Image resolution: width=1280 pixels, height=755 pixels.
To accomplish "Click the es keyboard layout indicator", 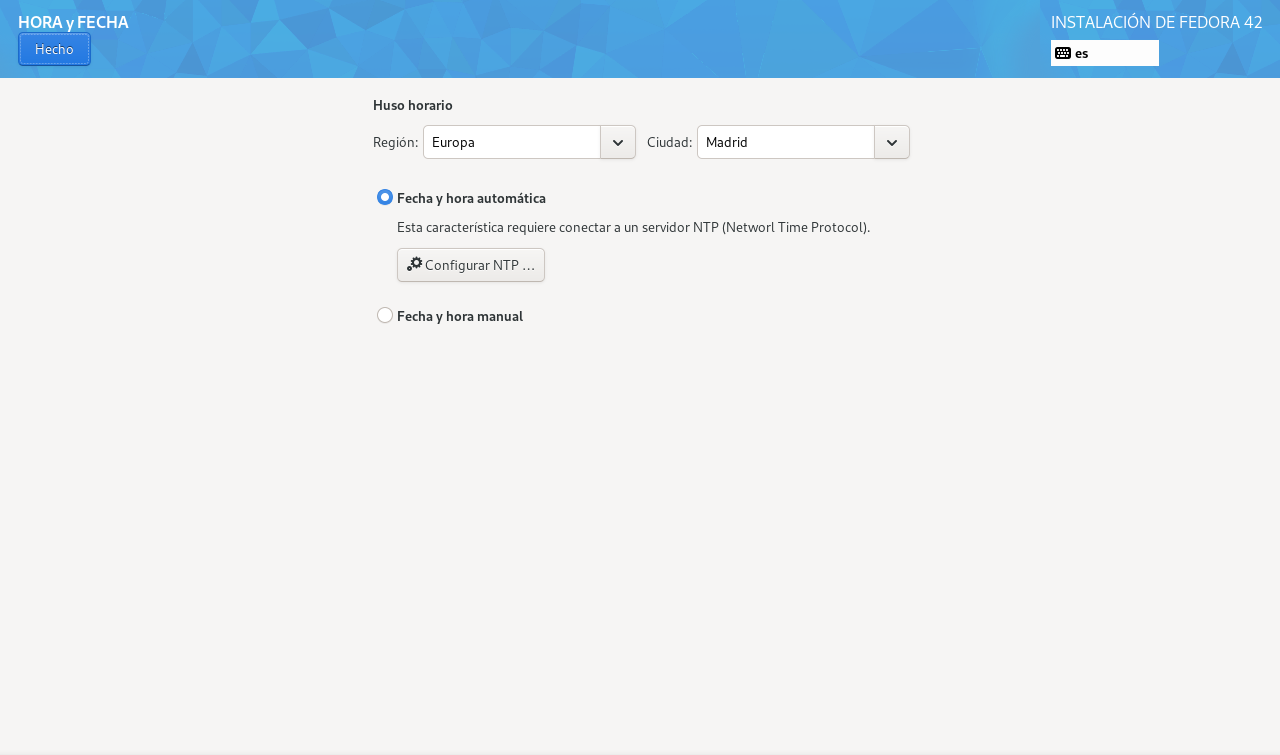I will (1082, 53).
